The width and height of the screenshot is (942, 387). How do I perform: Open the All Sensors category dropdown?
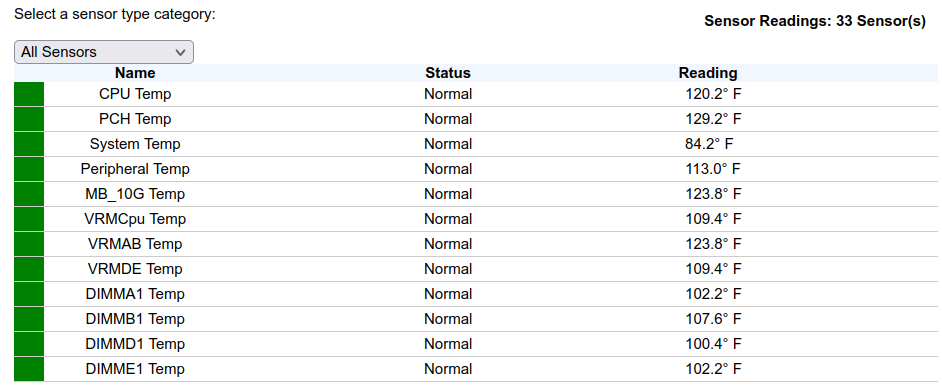coord(104,52)
